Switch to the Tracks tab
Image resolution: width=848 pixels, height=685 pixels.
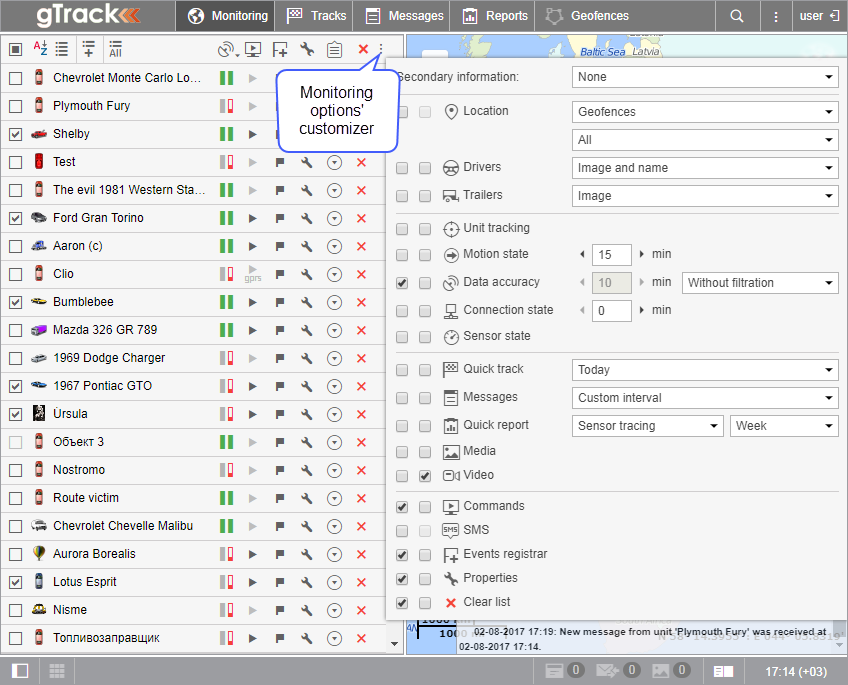(314, 16)
